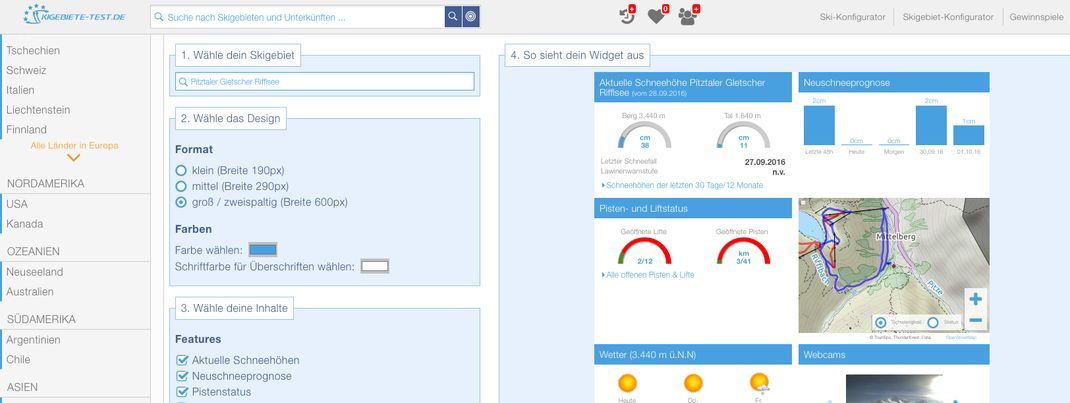This screenshot has height=403, width=1070.
Task: Zoom out of the map with minus
Action: [x=976, y=320]
